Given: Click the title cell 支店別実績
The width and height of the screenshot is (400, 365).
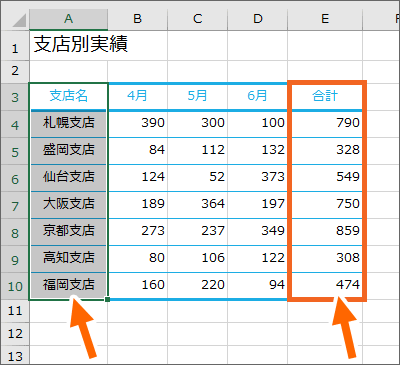Looking at the screenshot, I should tap(68, 46).
